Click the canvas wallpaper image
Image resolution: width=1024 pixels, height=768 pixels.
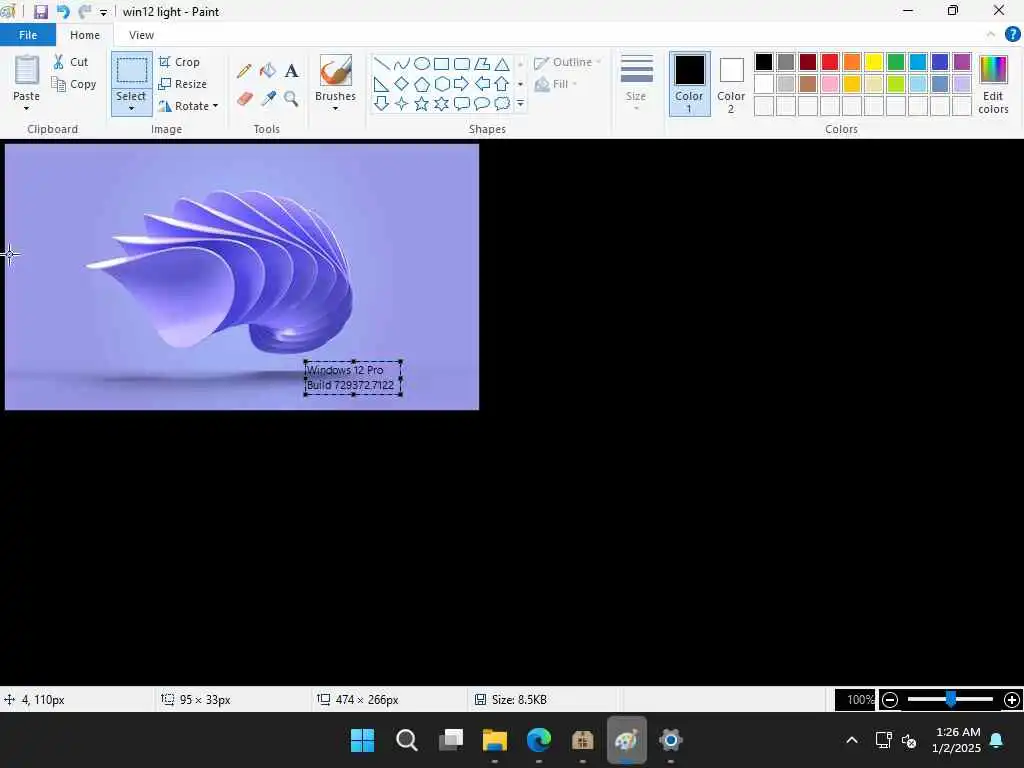(x=242, y=277)
